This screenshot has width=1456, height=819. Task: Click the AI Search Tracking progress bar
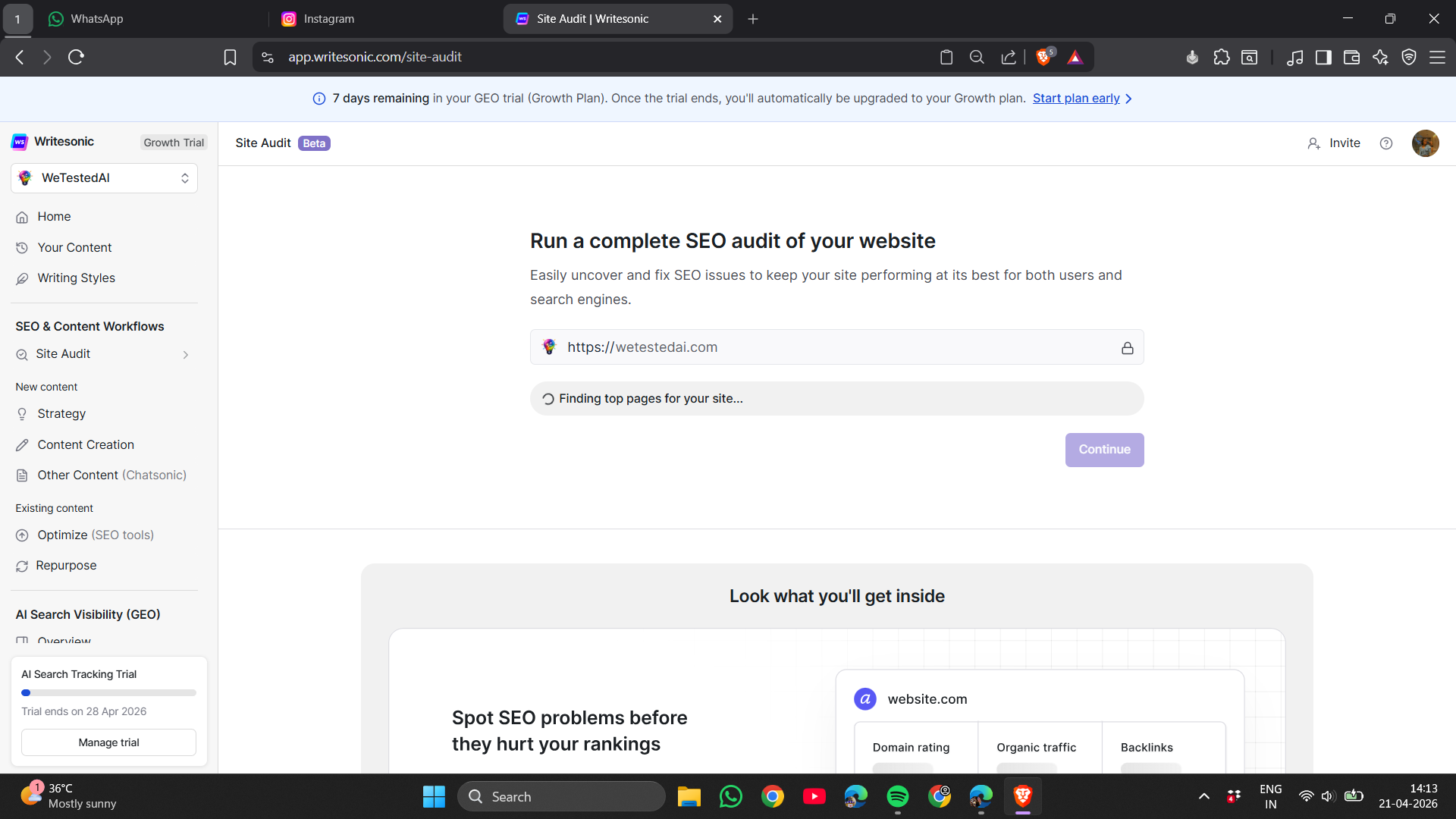click(x=108, y=692)
